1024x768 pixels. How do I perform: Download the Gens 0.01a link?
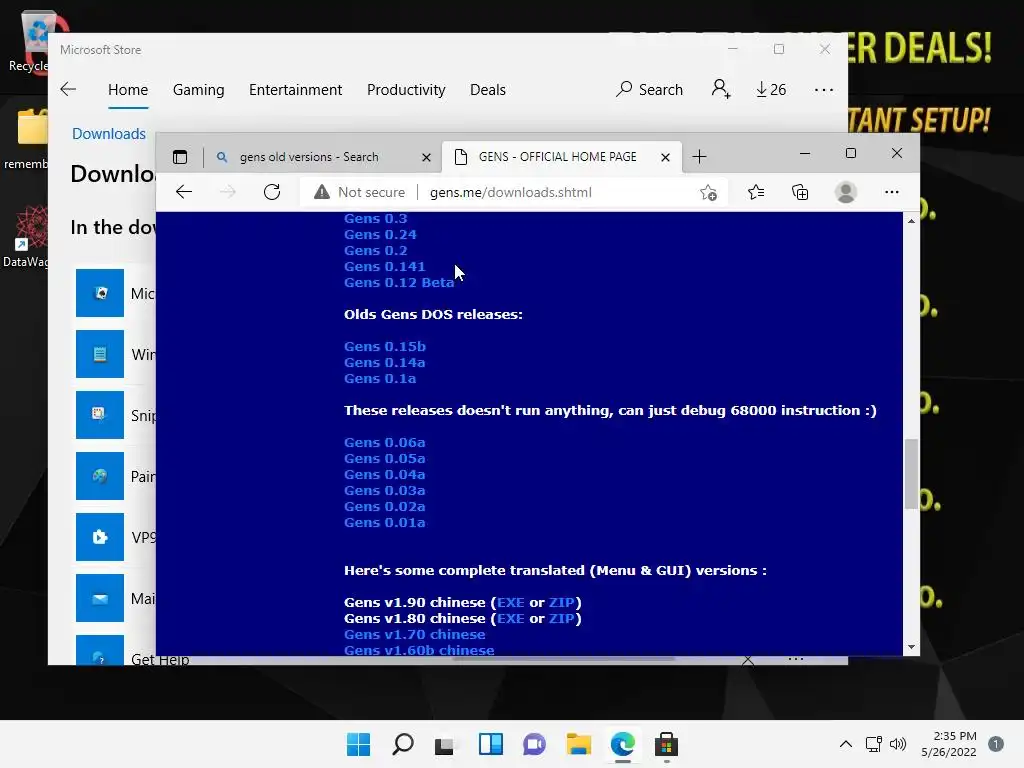385,522
